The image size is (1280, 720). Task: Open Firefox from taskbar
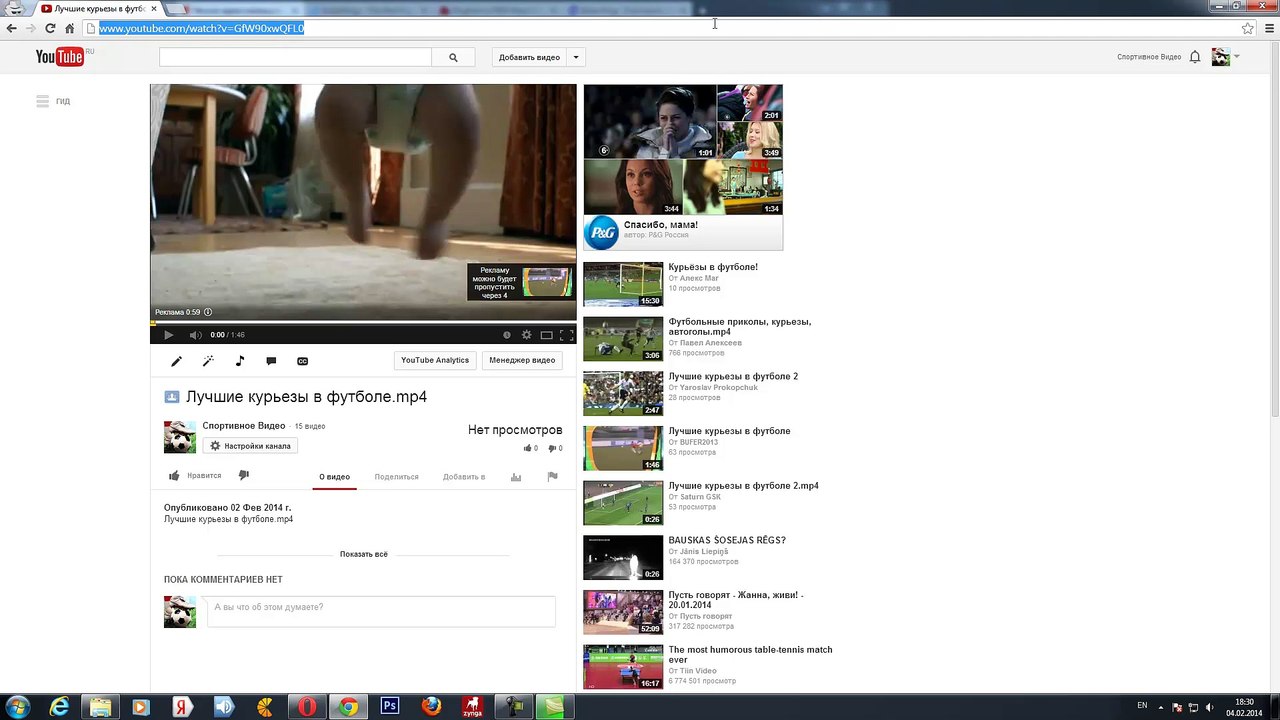click(x=431, y=707)
